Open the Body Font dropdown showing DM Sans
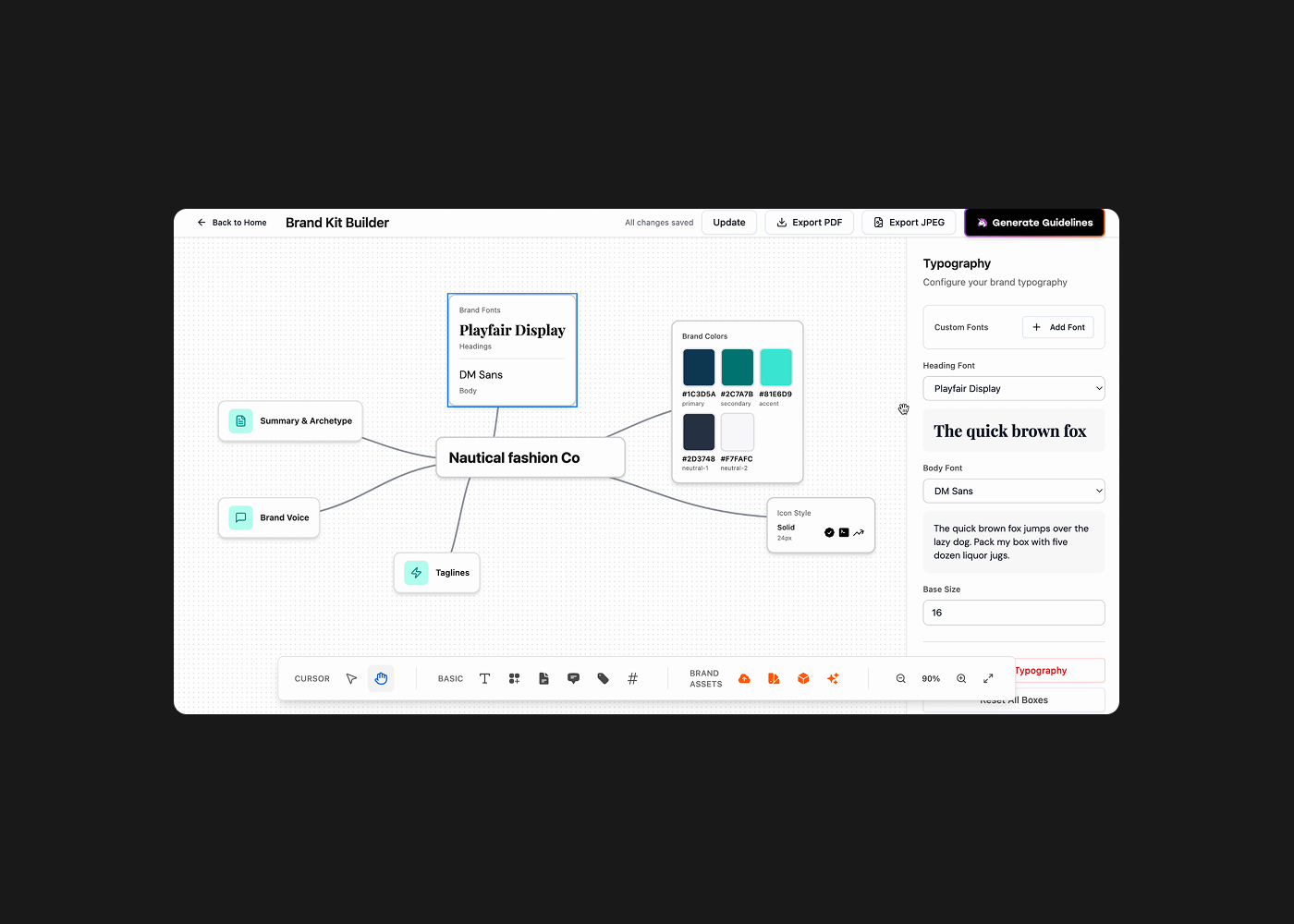Screen dimensions: 1294x924 pyautogui.click(x=1013, y=491)
